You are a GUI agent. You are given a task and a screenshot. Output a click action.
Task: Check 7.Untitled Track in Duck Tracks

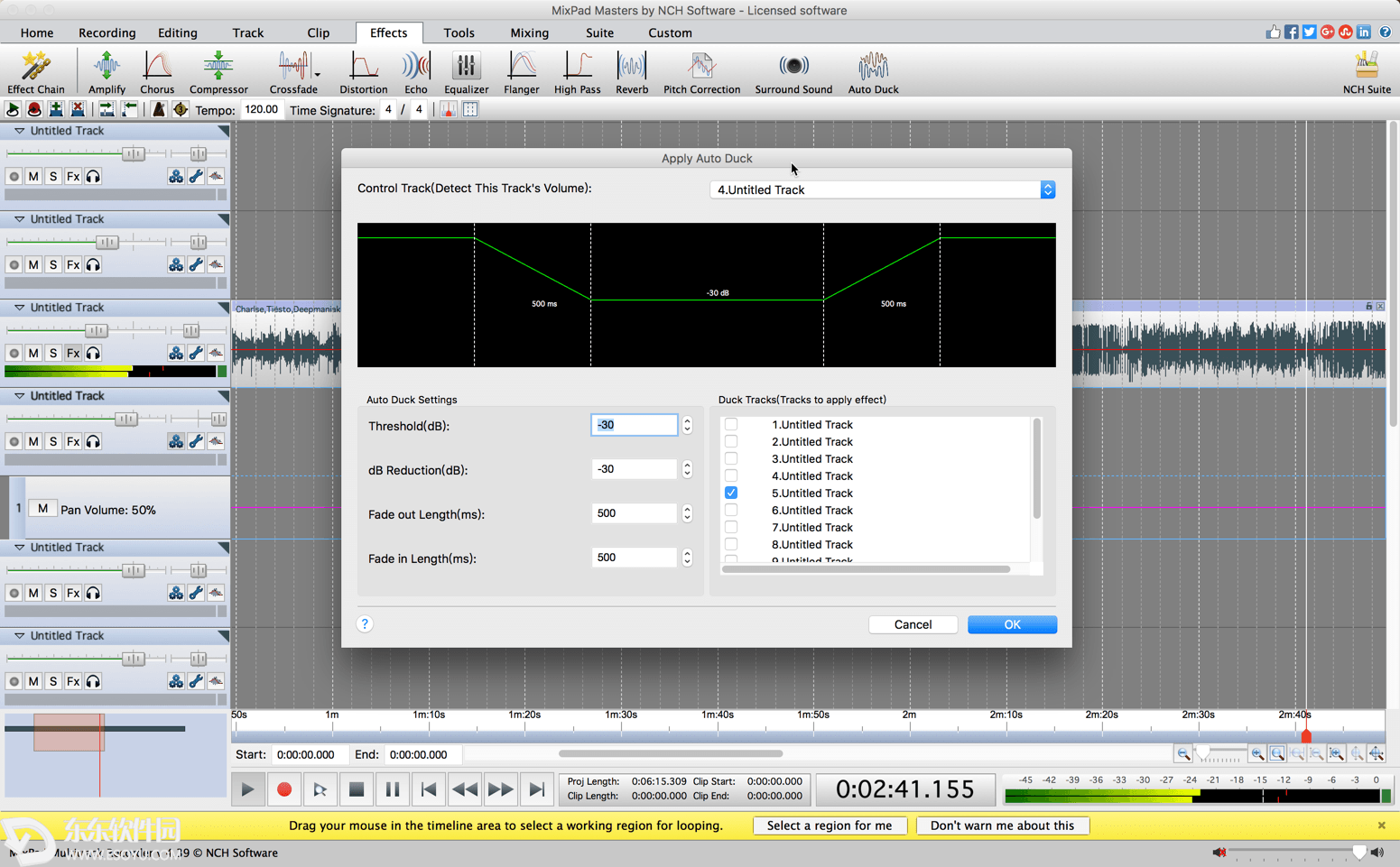pos(731,527)
